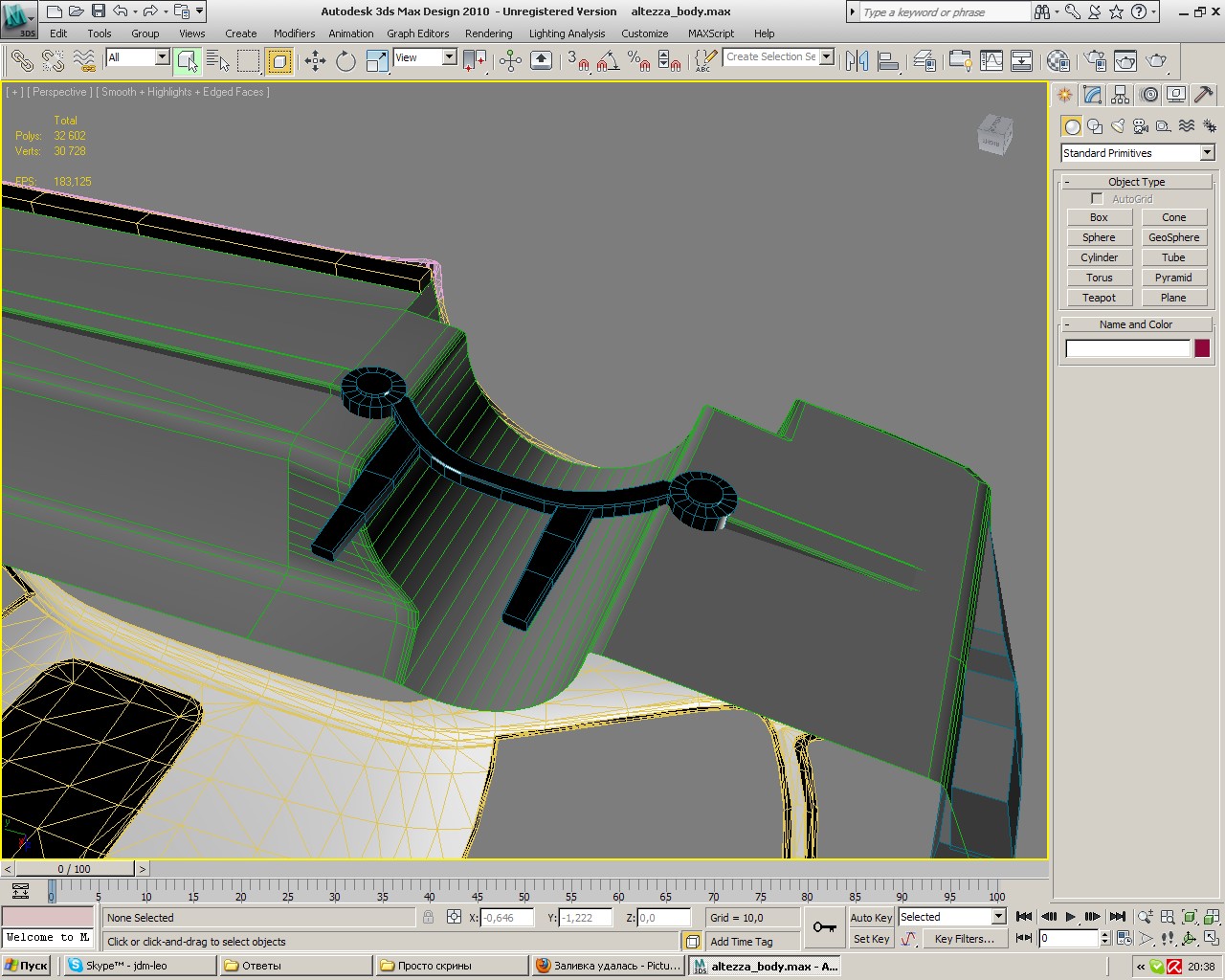Toggle the Auto Key button
1225x980 pixels.
(871, 917)
